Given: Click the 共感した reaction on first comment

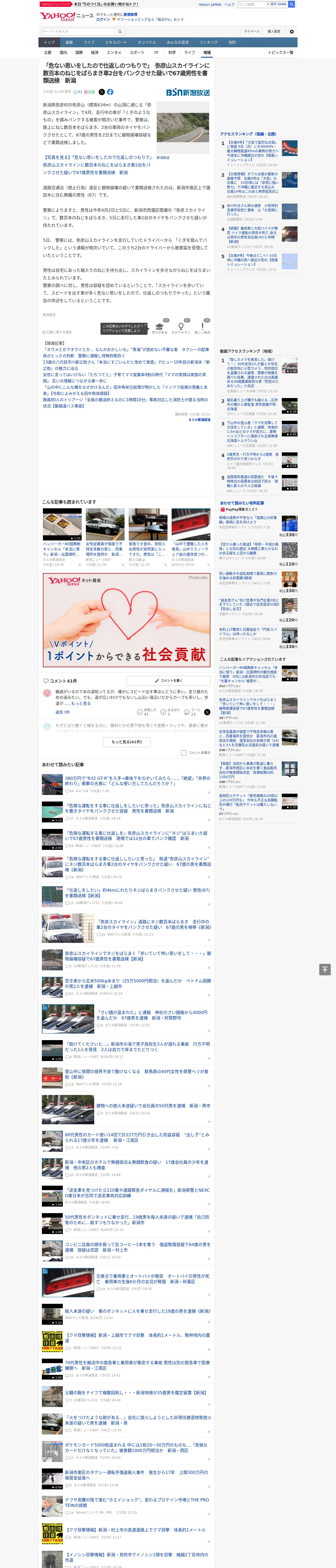Looking at the screenshot, I should [146, 712].
